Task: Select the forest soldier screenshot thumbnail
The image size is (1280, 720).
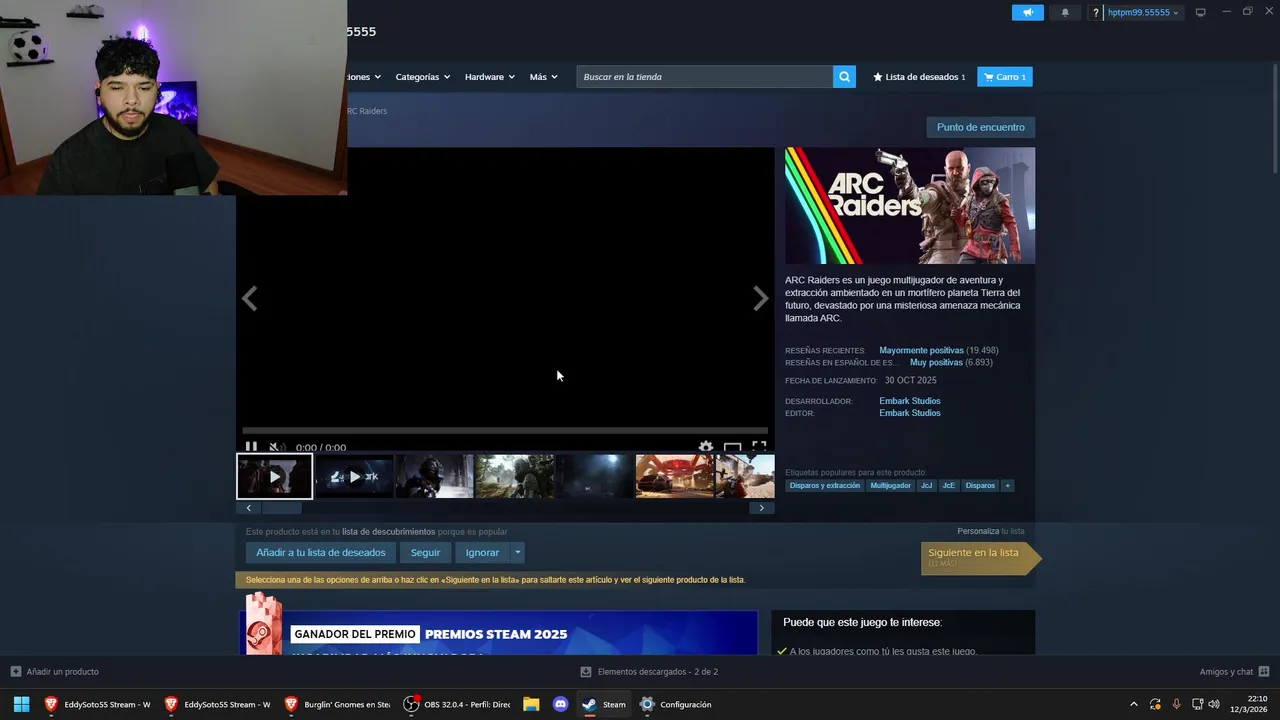Action: [515, 476]
